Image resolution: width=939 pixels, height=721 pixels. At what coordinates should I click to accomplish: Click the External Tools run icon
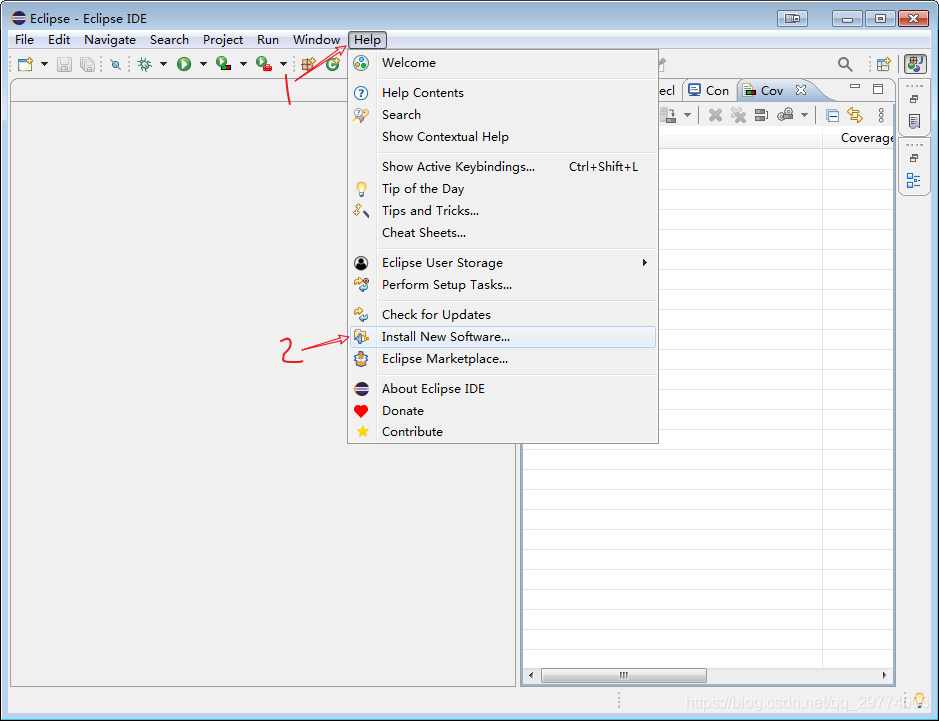point(264,63)
